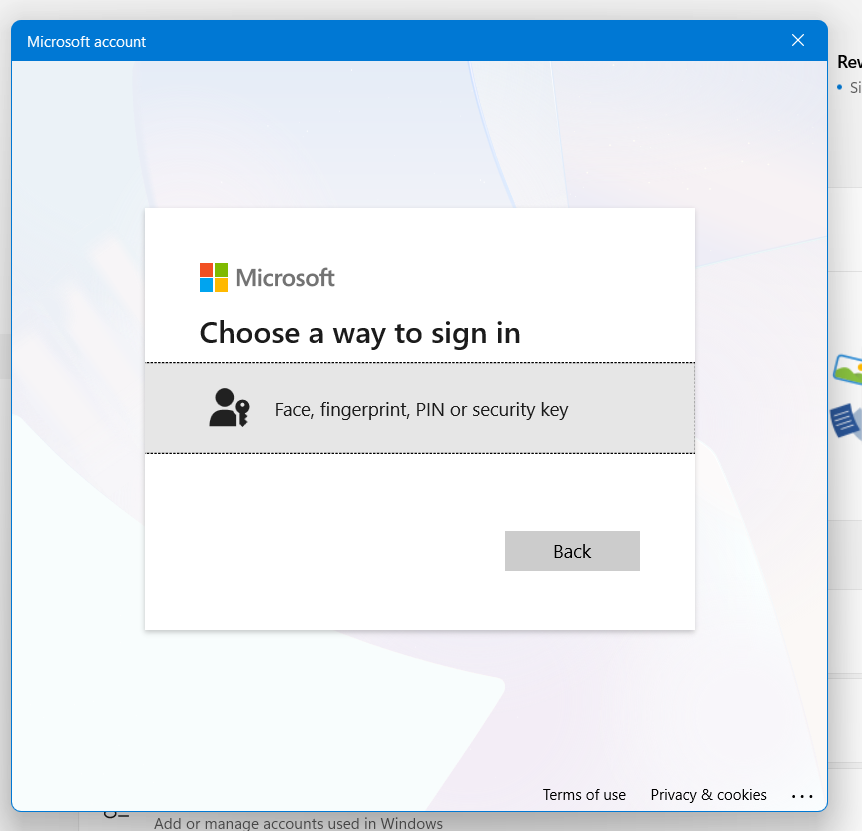Click the Microsoft account title bar text
Viewport: 862px width, 831px height.
86,42
